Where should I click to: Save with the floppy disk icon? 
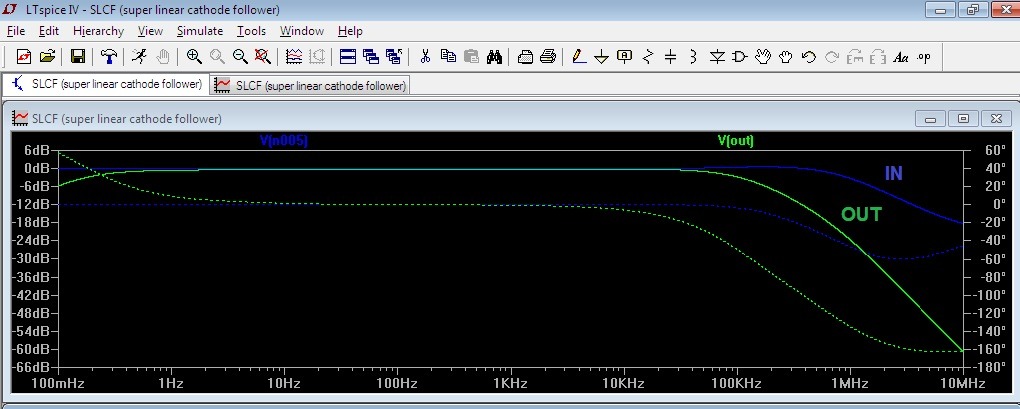pyautogui.click(x=77, y=57)
